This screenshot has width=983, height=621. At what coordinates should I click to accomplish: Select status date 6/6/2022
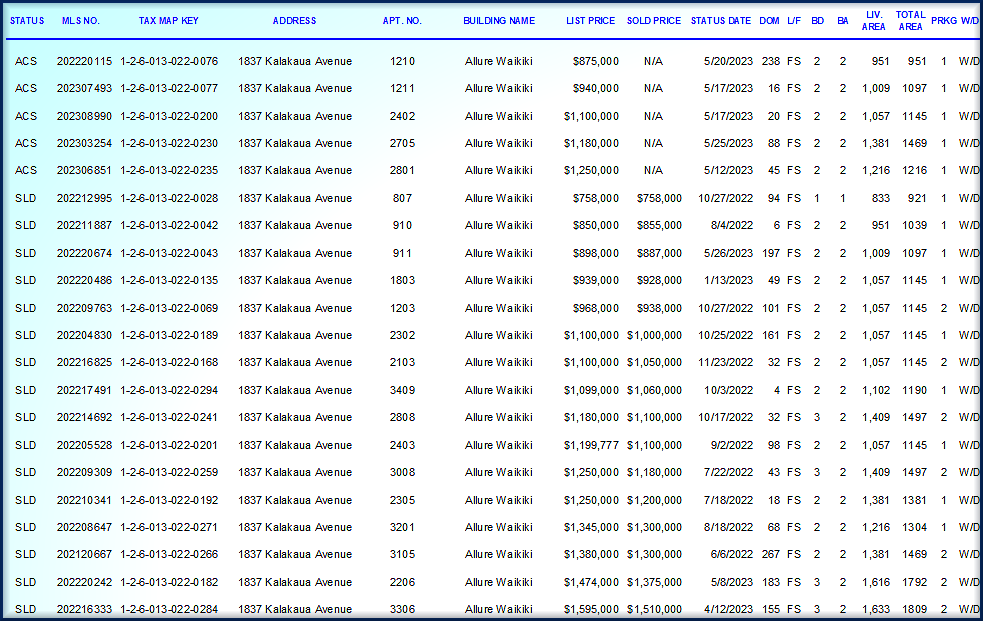pyautogui.click(x=732, y=555)
